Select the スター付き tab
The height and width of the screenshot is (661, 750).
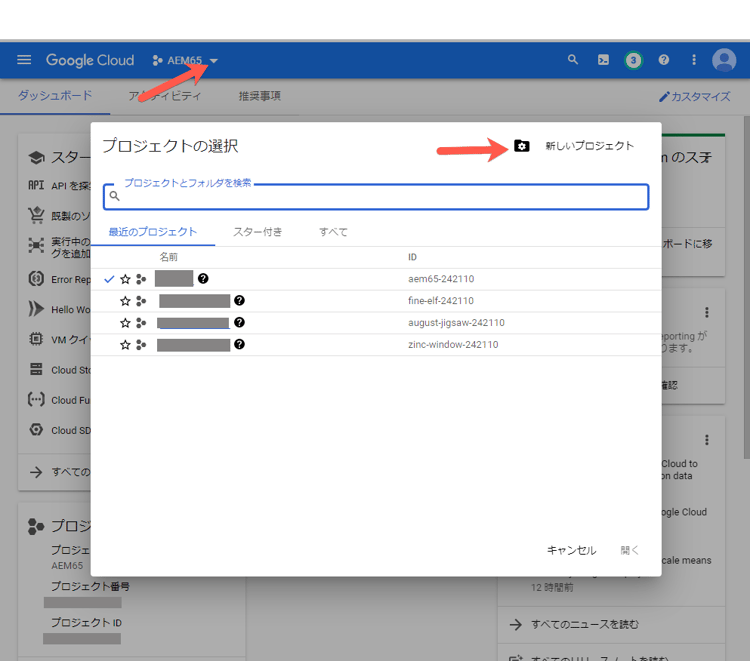pyautogui.click(x=257, y=232)
